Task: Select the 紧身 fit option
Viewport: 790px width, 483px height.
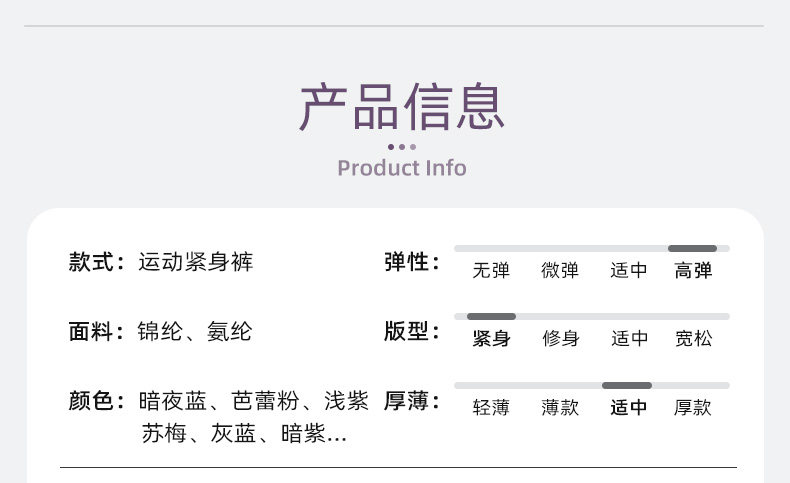Action: point(491,338)
